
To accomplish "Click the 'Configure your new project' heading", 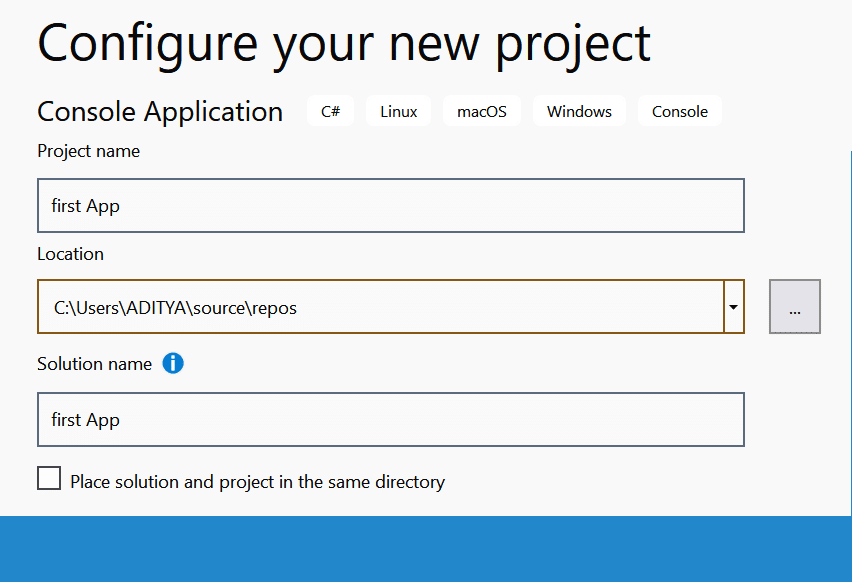I will click(x=344, y=42).
